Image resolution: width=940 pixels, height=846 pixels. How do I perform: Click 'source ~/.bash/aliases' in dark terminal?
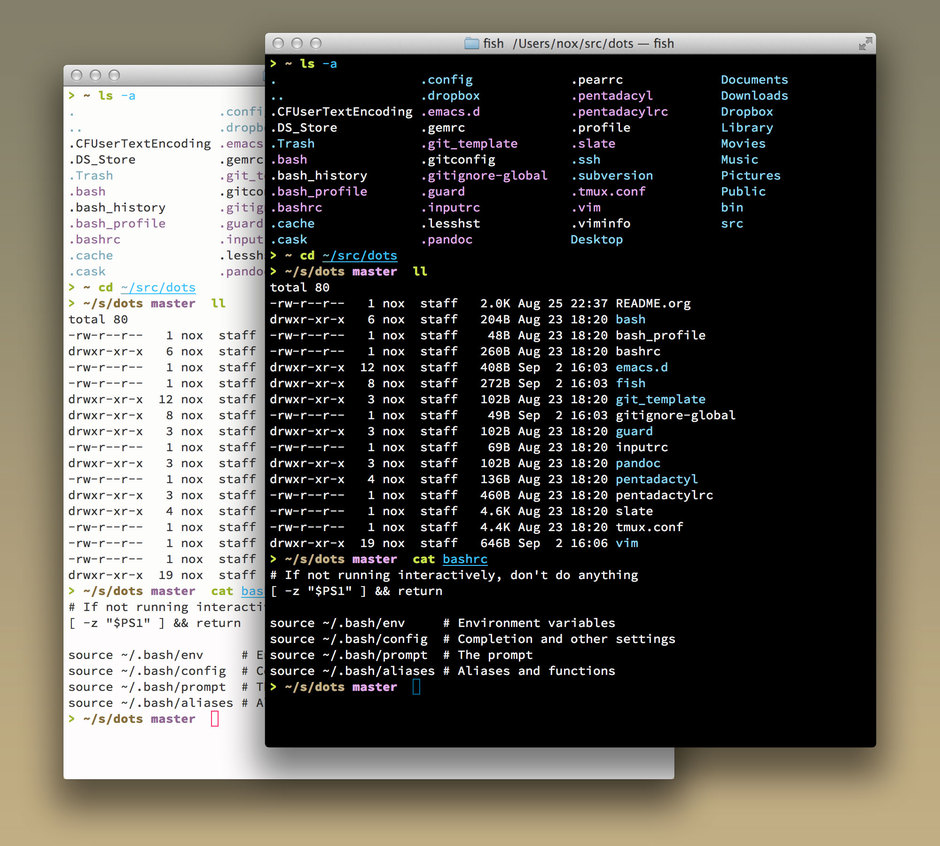point(352,672)
